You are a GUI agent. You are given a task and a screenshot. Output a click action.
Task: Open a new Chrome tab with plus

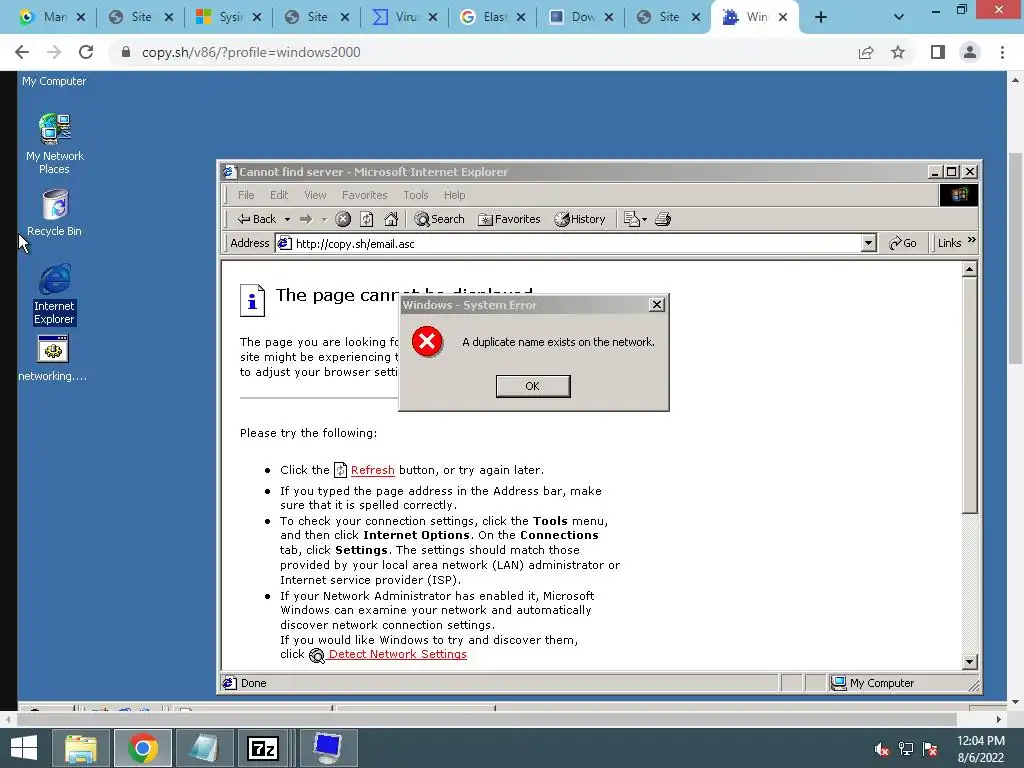821,18
